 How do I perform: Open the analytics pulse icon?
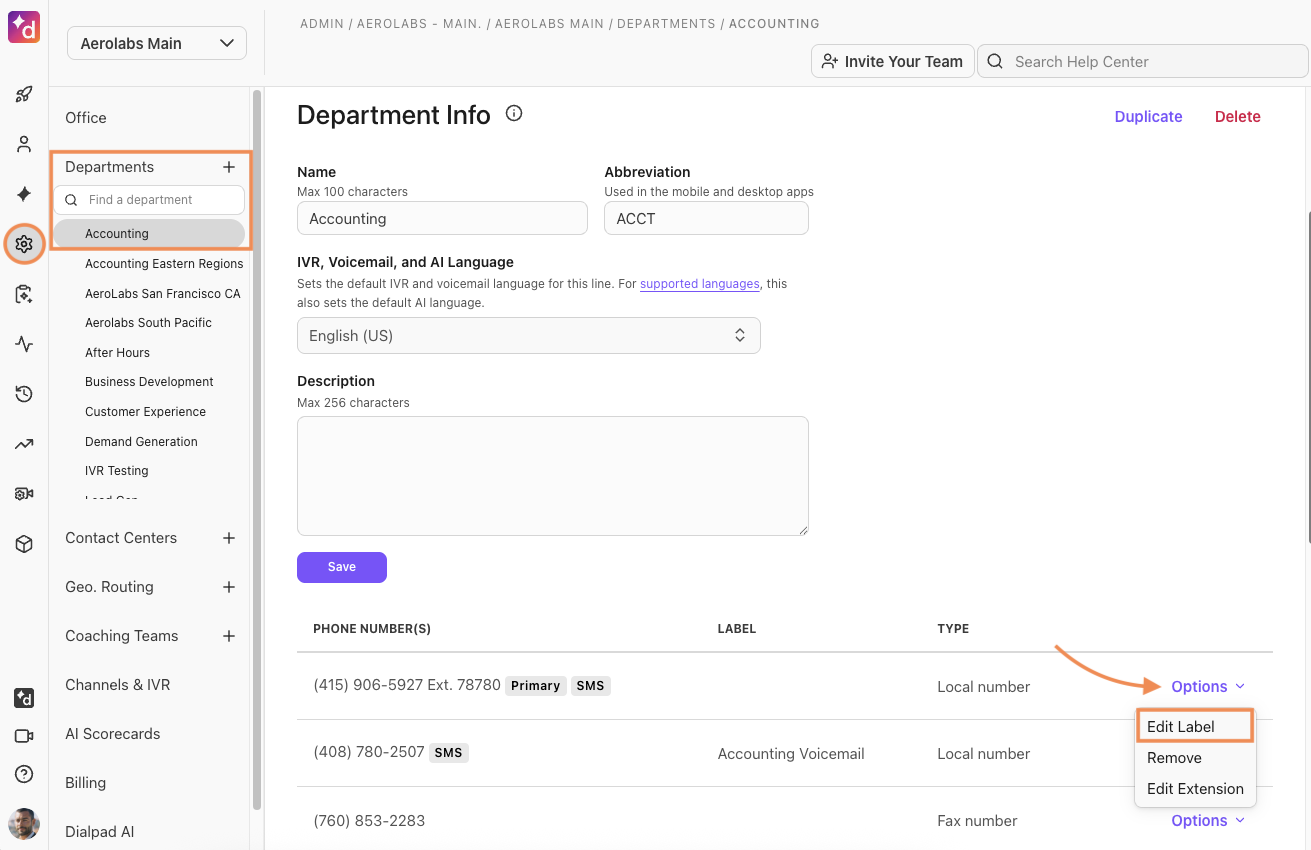coord(24,345)
